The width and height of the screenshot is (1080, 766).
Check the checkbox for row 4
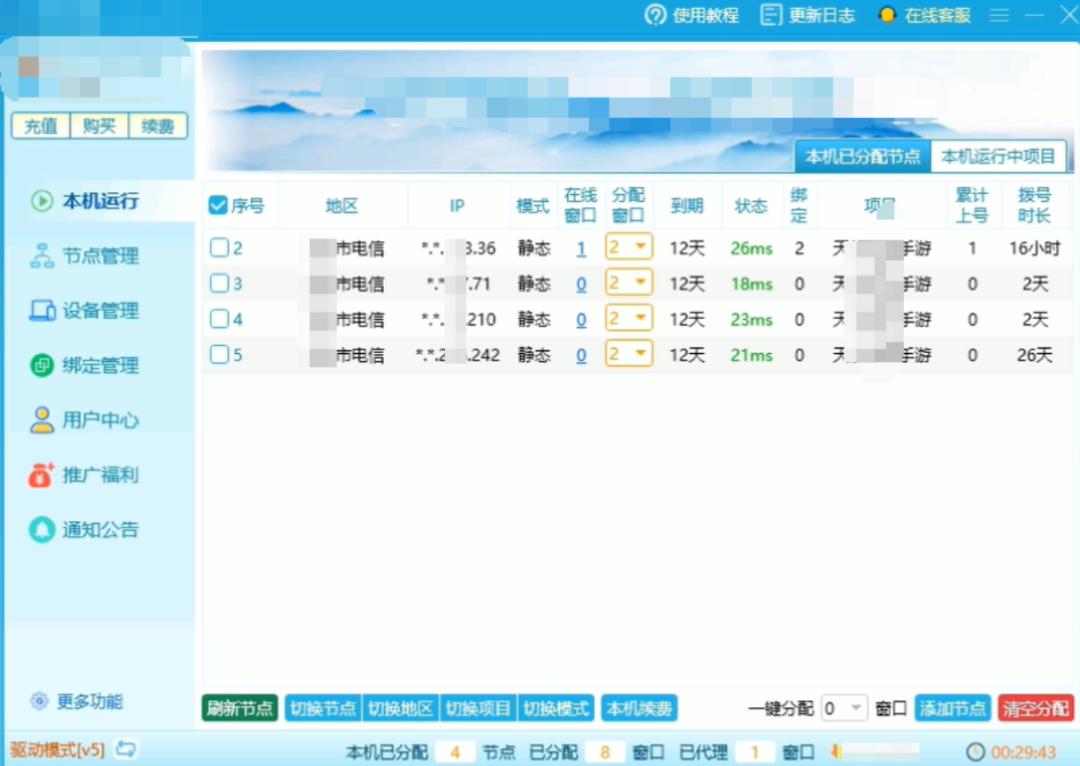click(x=219, y=319)
